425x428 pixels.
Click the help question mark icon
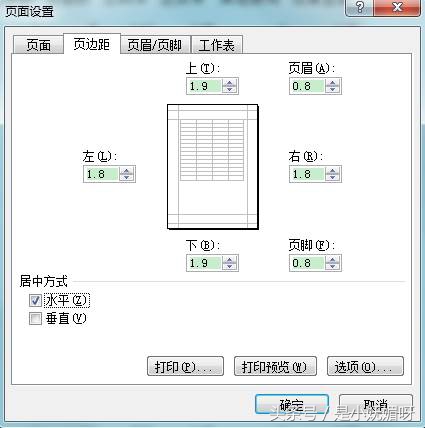tap(360, 7)
